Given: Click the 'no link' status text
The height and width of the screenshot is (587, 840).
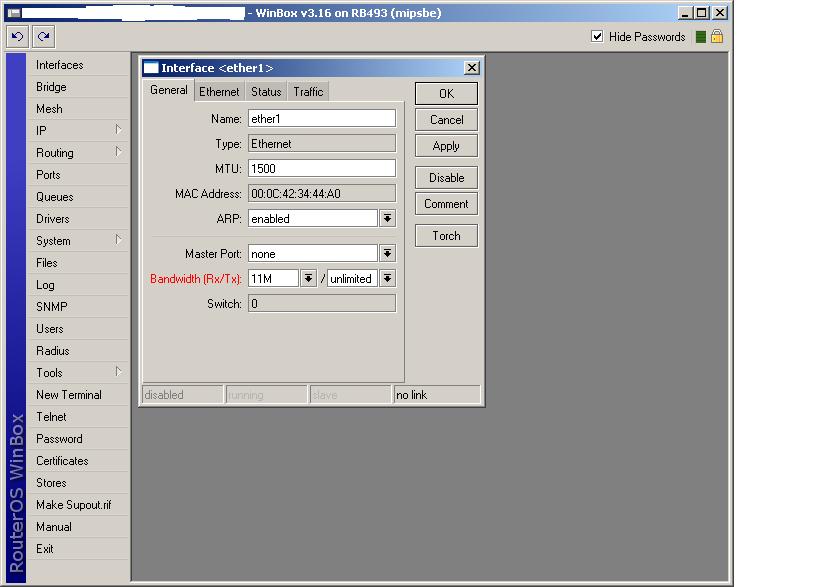Looking at the screenshot, I should pyautogui.click(x=411, y=395).
